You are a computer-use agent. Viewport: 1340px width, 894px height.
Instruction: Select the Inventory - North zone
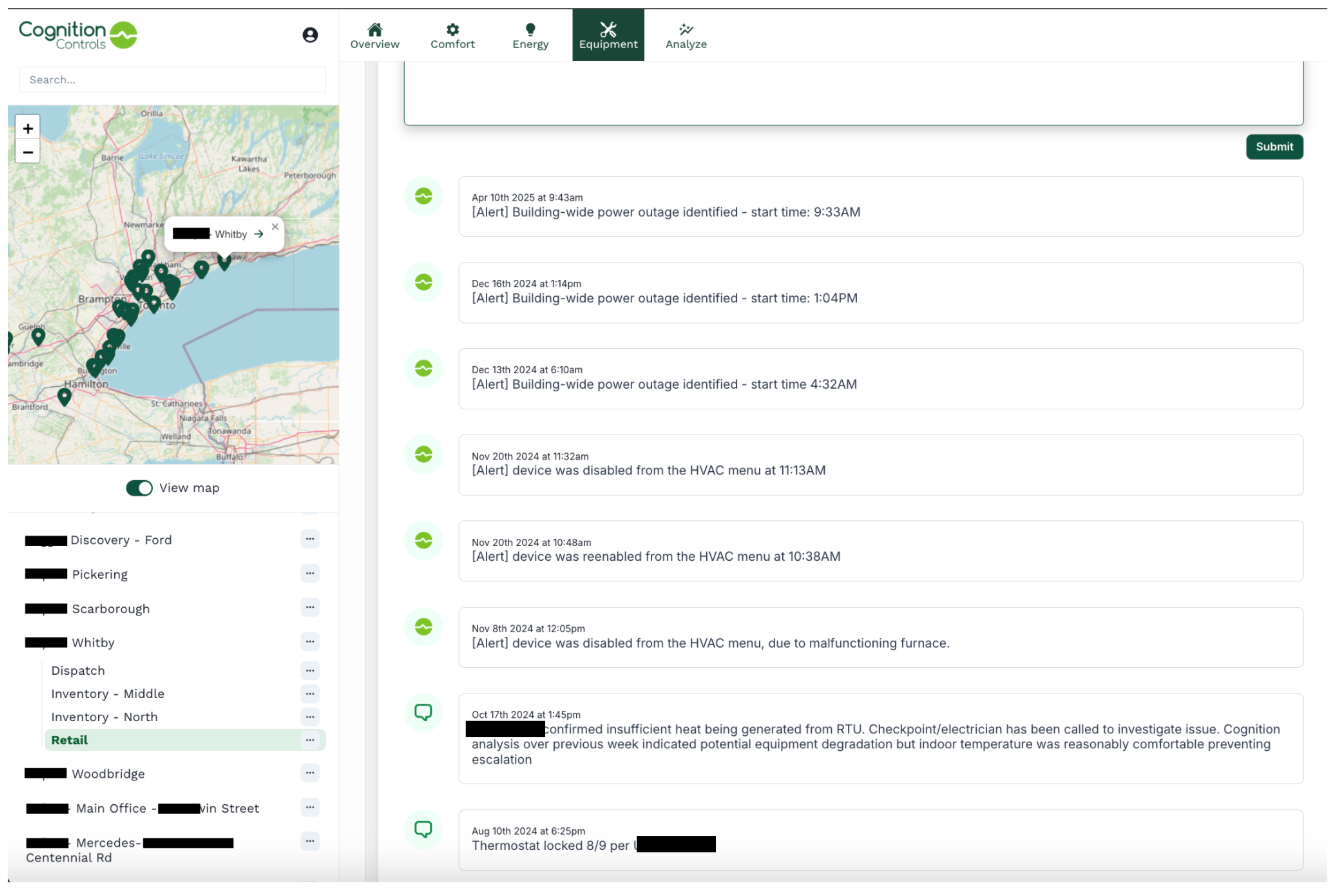[104, 717]
